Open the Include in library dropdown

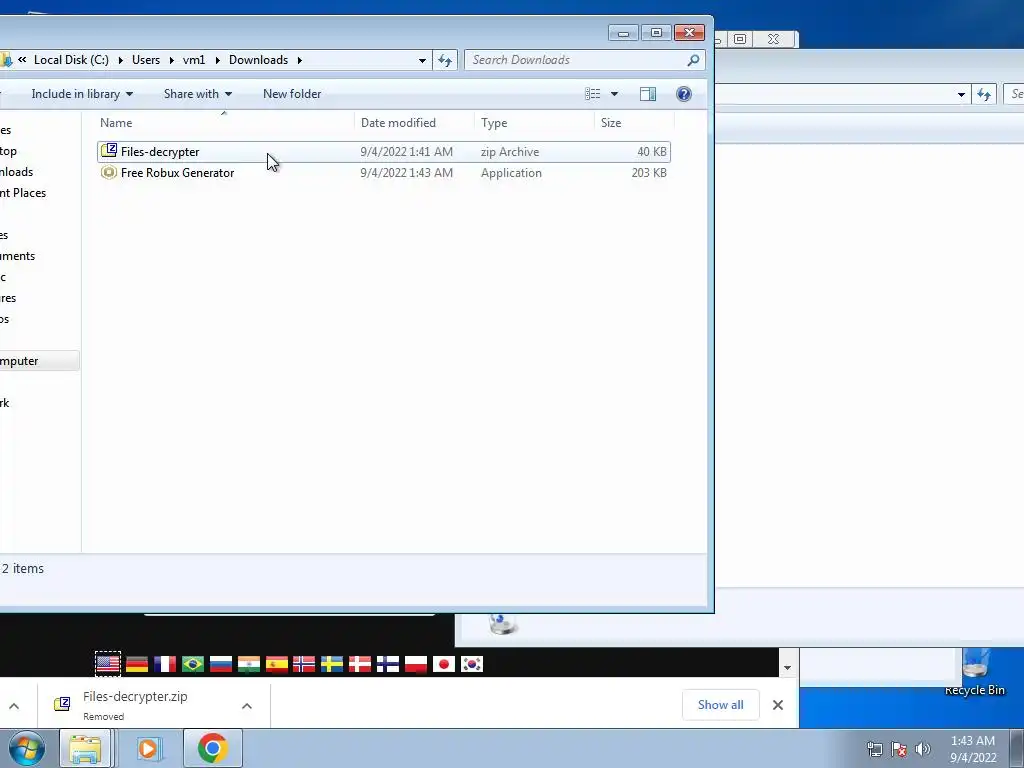(x=82, y=94)
